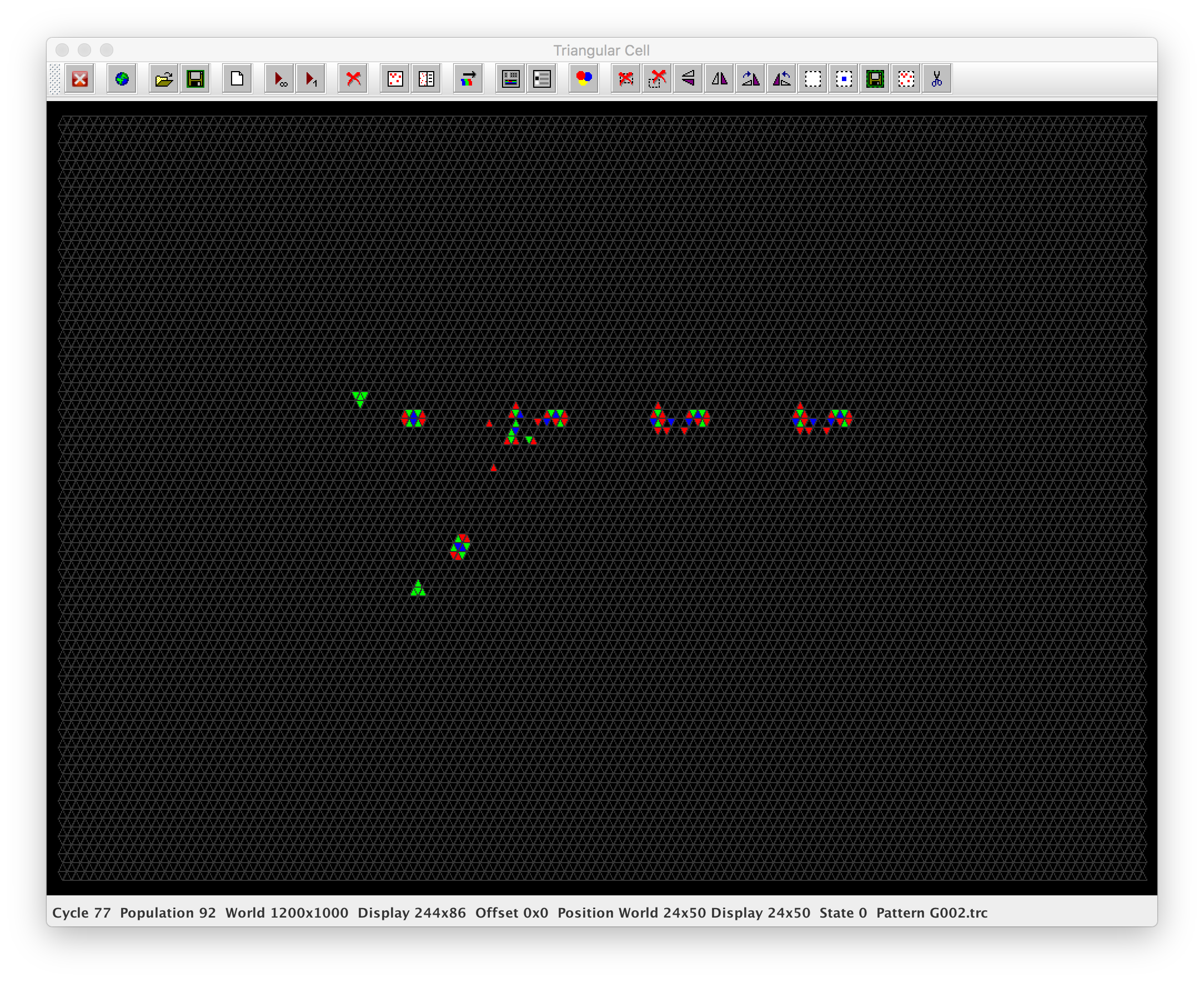Open a pattern file with folder icon

coord(164,79)
